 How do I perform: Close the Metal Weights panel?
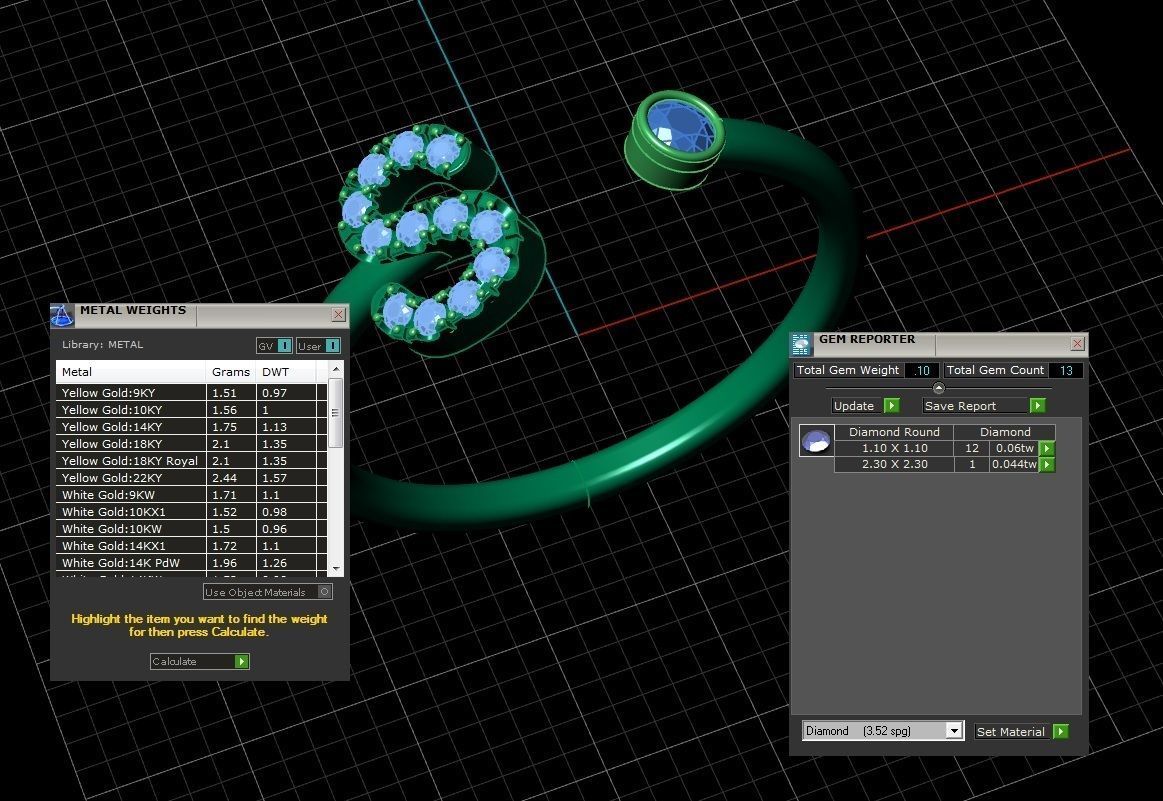(338, 314)
